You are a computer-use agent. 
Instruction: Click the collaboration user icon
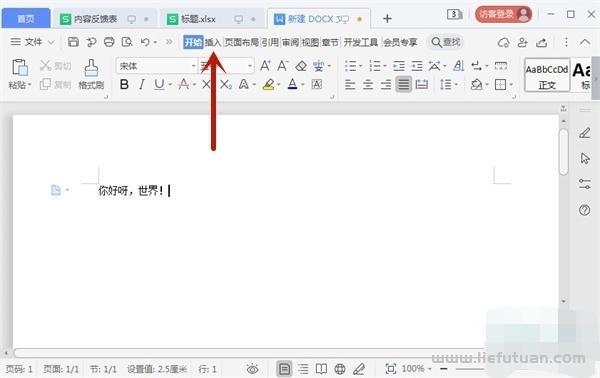click(522, 42)
